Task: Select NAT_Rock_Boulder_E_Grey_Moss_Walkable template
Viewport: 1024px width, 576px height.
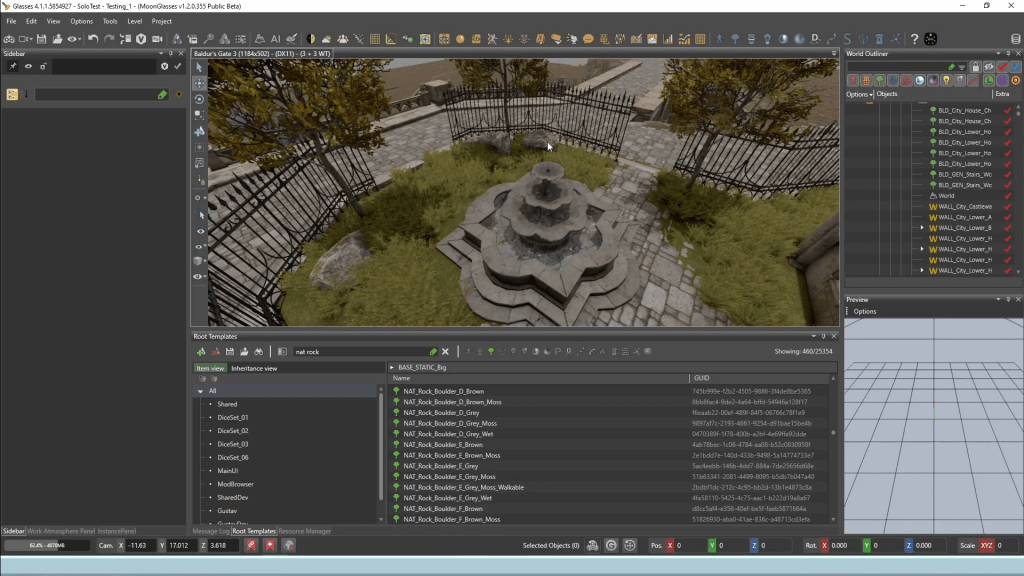Action: [x=463, y=487]
